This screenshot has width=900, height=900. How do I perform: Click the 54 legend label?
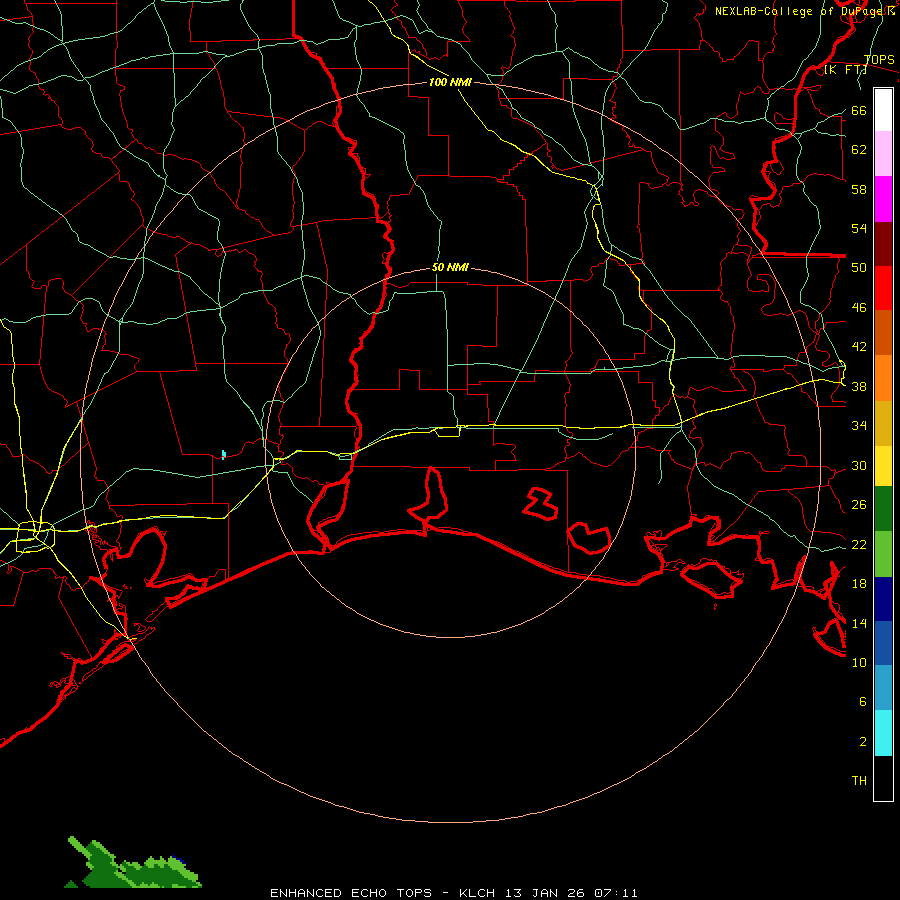point(859,228)
